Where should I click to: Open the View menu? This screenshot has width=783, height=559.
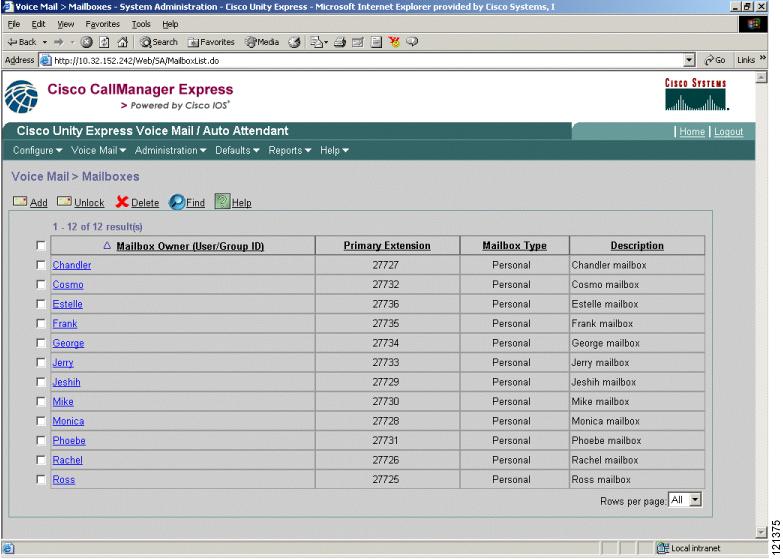tap(65, 24)
